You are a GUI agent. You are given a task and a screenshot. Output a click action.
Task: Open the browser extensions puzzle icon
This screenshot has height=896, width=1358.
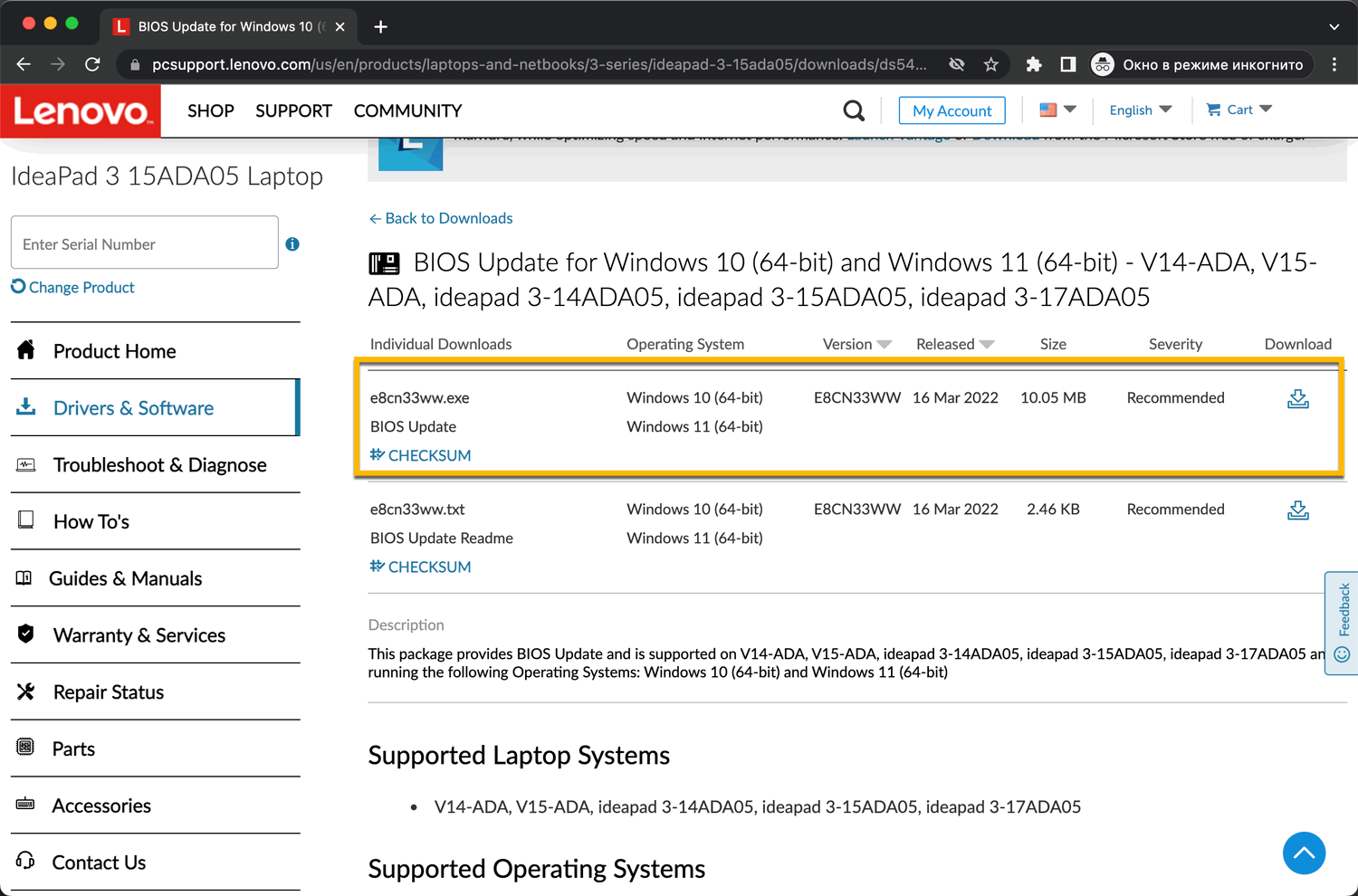(x=1033, y=64)
